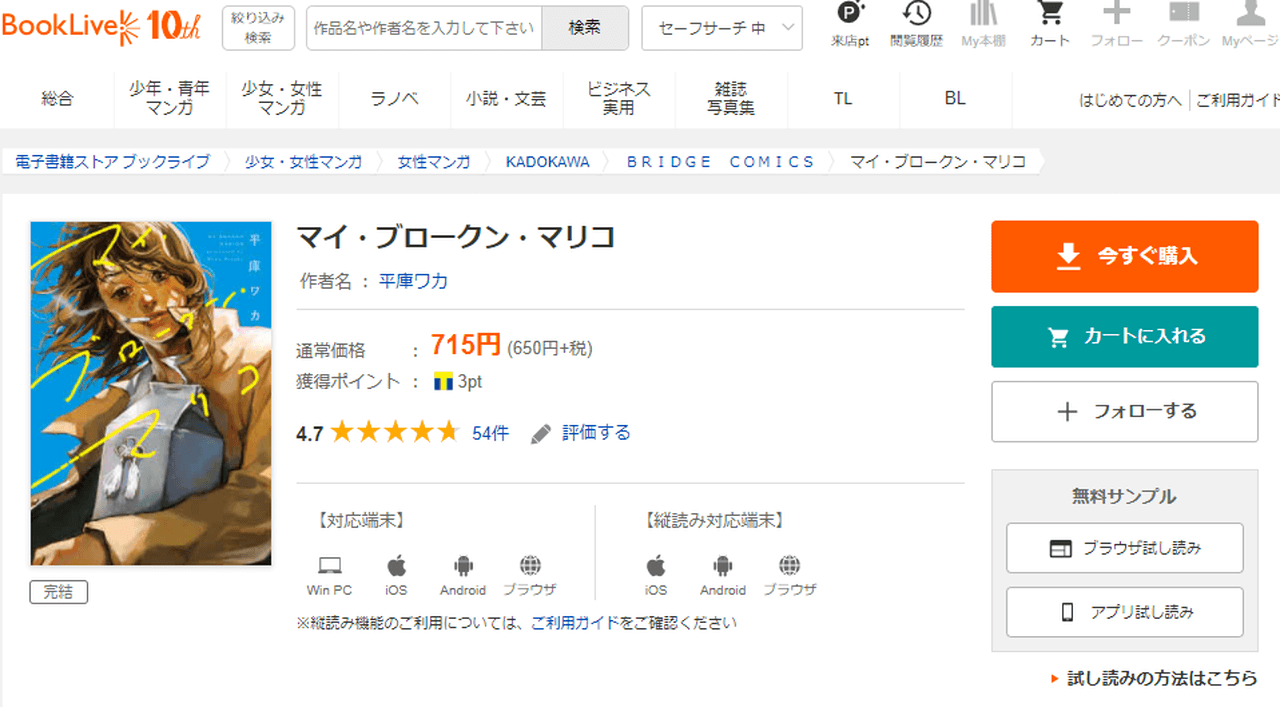Screen dimensions: 1280x707
Task: Add book with カートに入れる button
Action: 1124,337
